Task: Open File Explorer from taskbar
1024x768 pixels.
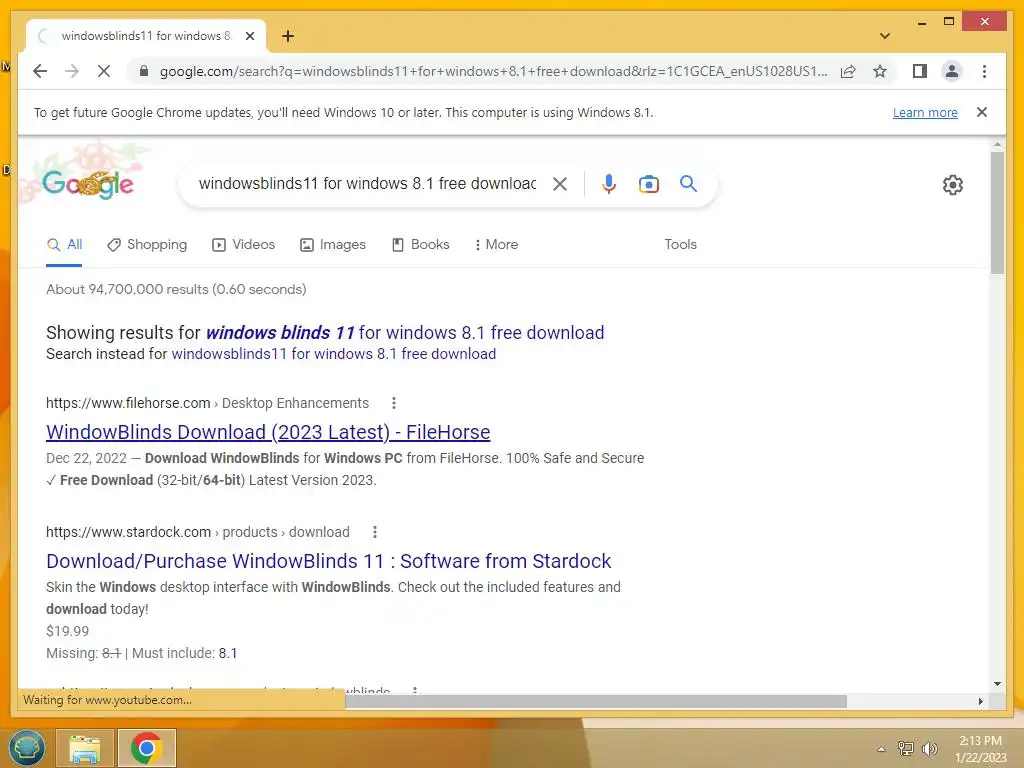Action: tap(85, 748)
